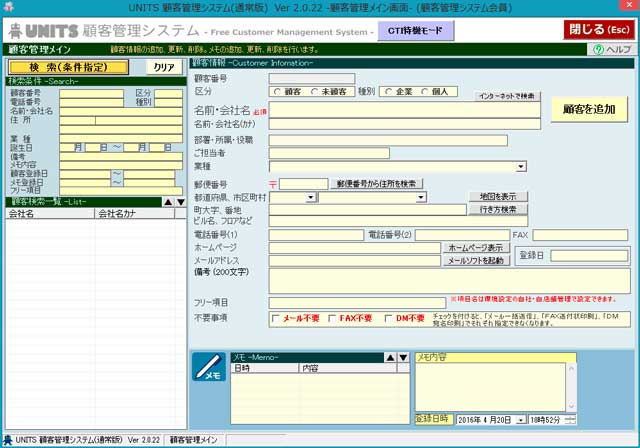Check the FAX不要 checkbox
Viewport: 640px width, 448px height.
click(332, 318)
